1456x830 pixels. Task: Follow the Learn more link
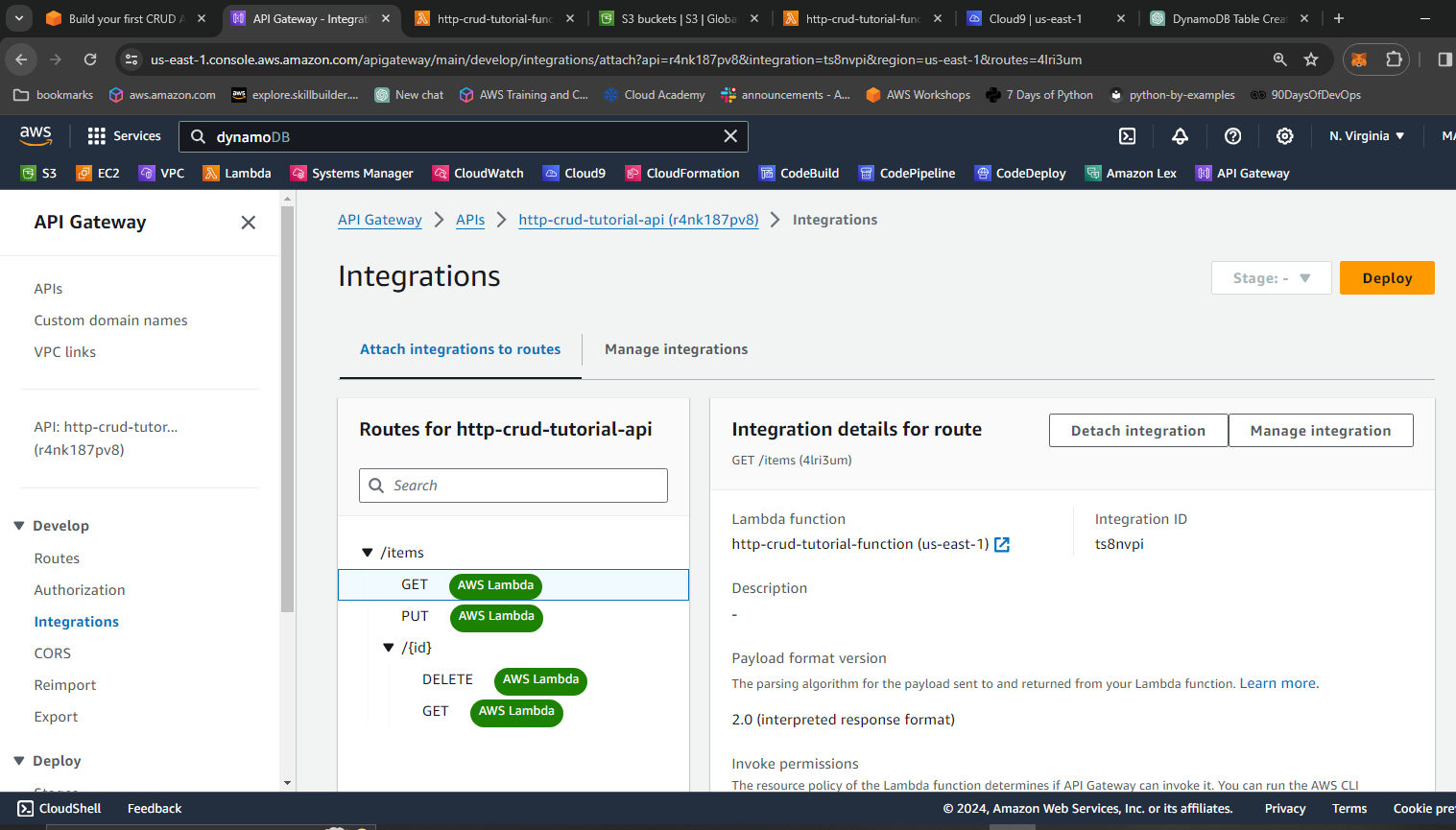tap(1279, 683)
